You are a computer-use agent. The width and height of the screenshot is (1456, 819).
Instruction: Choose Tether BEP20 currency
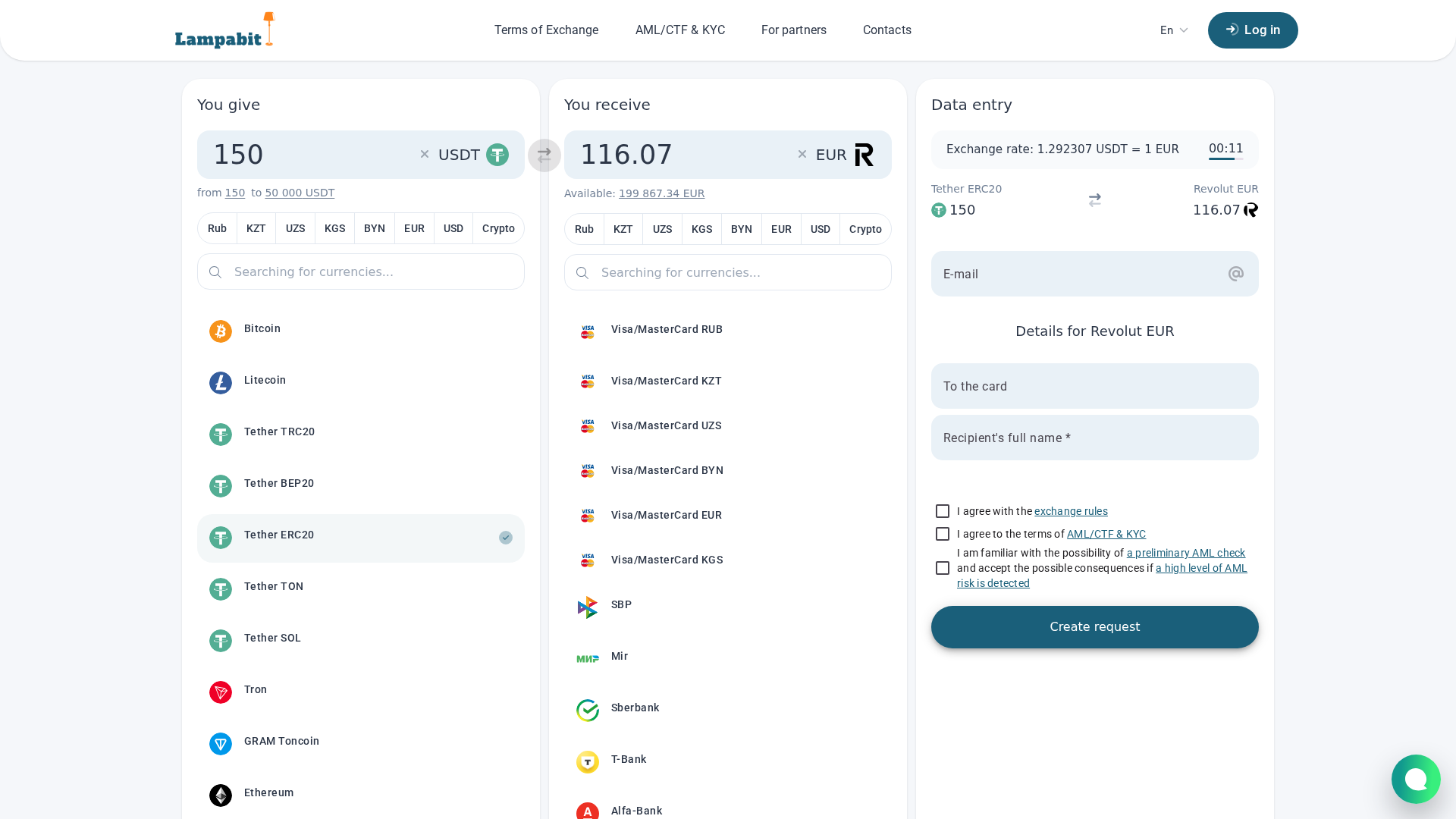[x=361, y=486]
